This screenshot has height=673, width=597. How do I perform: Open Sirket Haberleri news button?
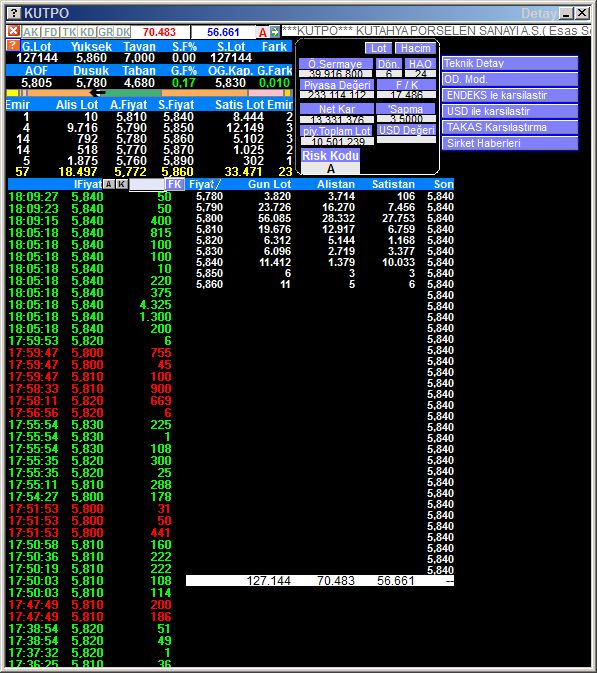[x=509, y=143]
